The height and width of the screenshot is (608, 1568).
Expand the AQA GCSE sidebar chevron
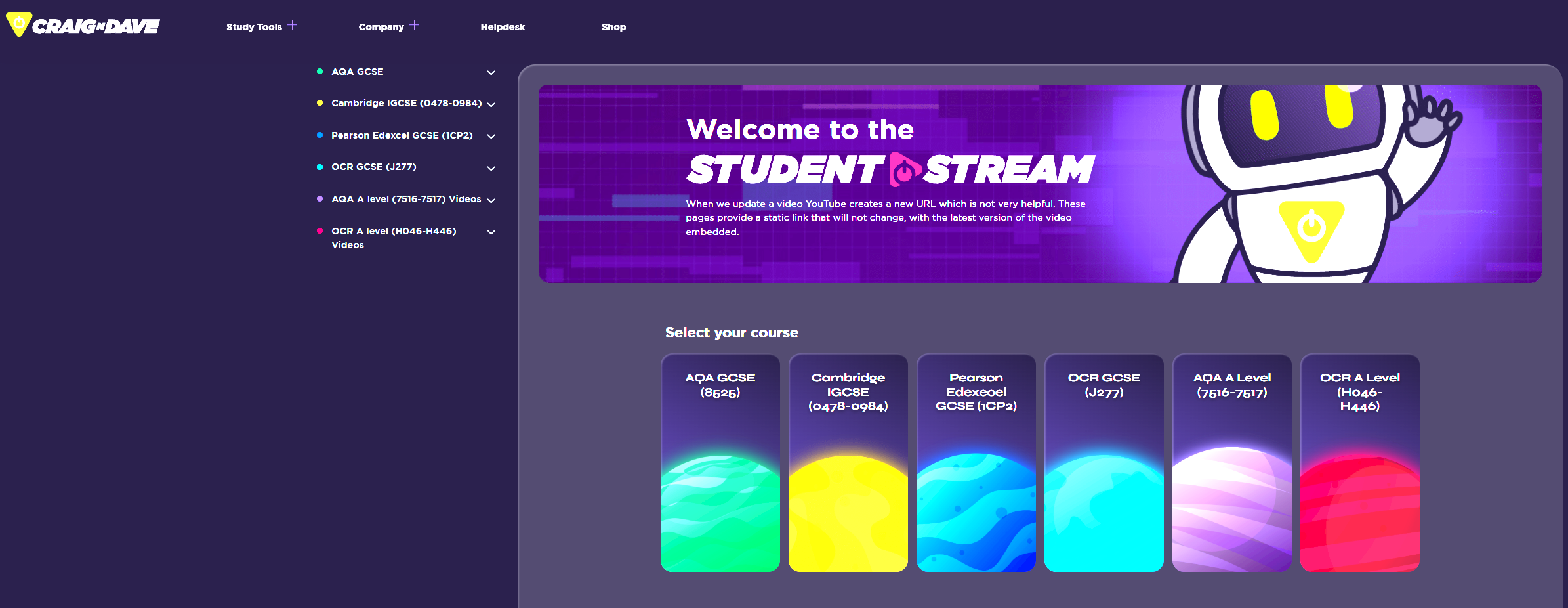coord(491,72)
